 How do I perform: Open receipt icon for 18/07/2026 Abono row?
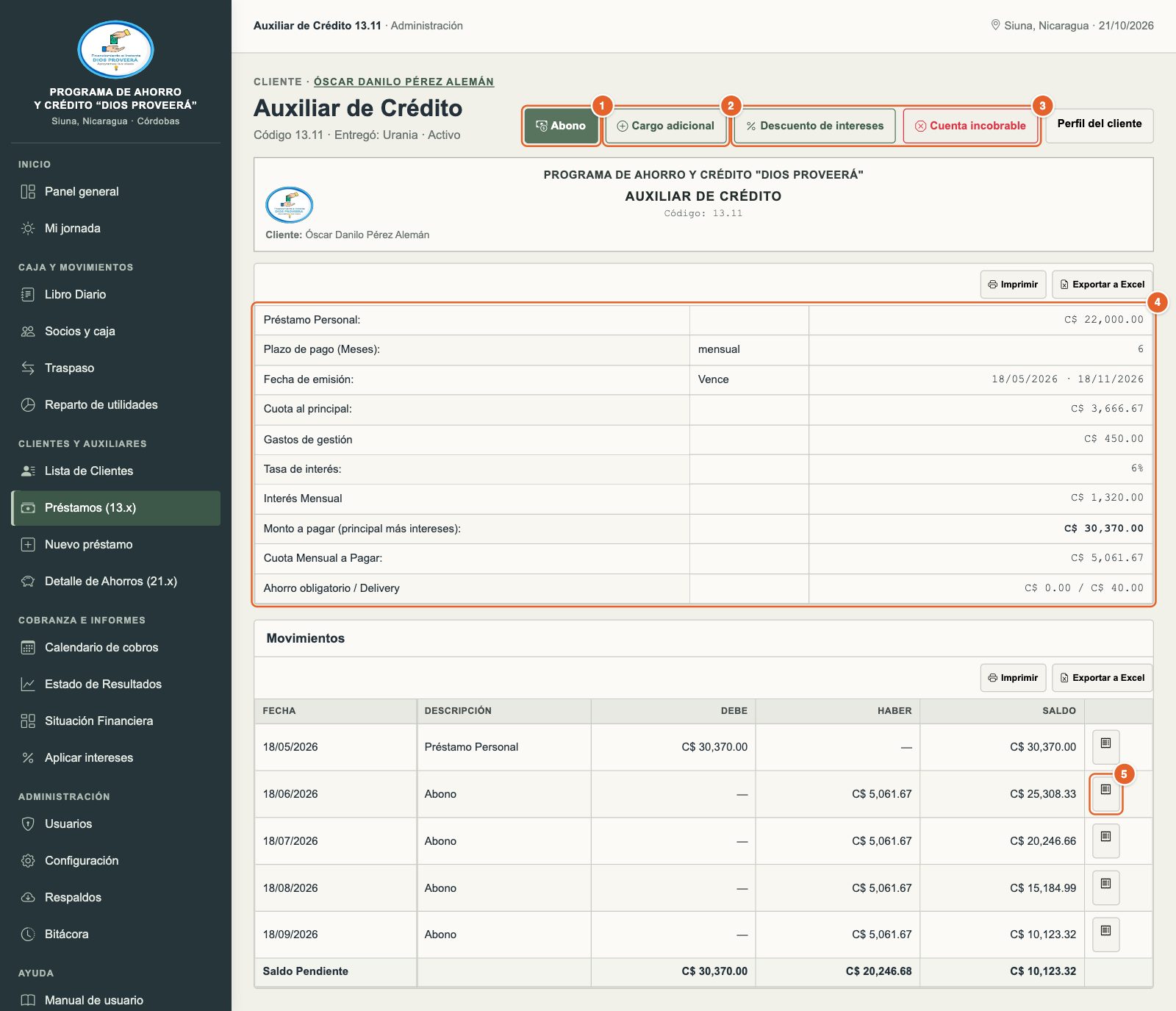1105,840
